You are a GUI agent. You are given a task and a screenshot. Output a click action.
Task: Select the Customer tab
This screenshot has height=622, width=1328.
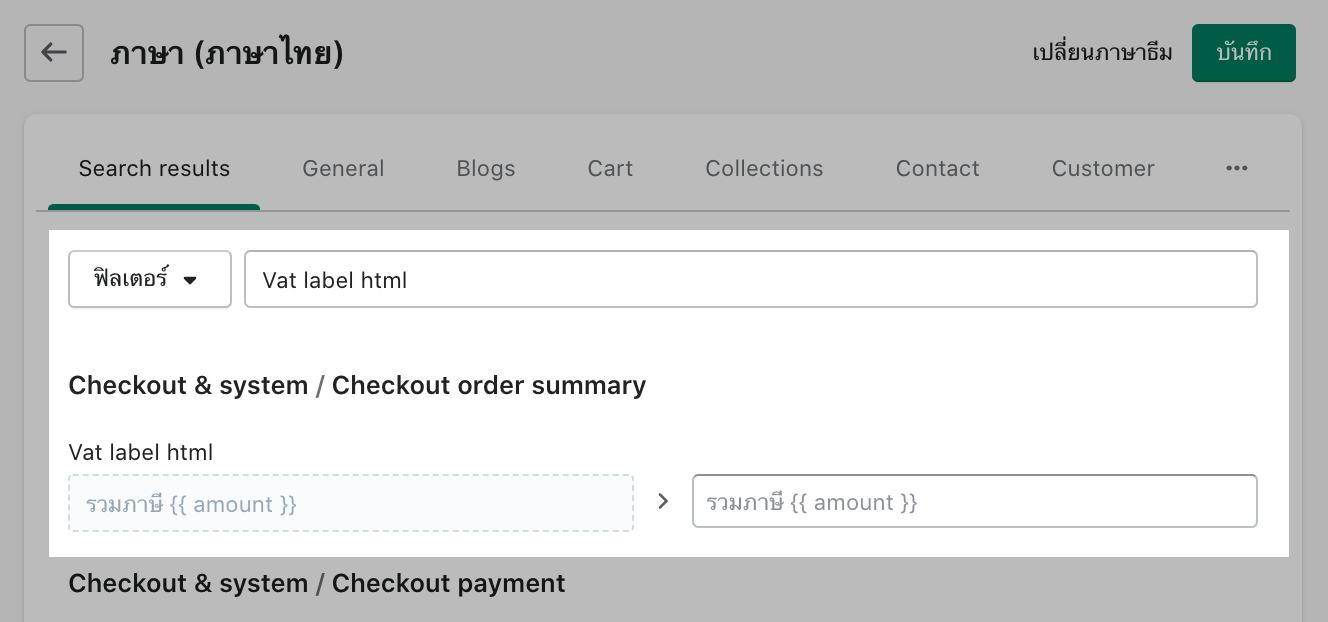coord(1103,168)
